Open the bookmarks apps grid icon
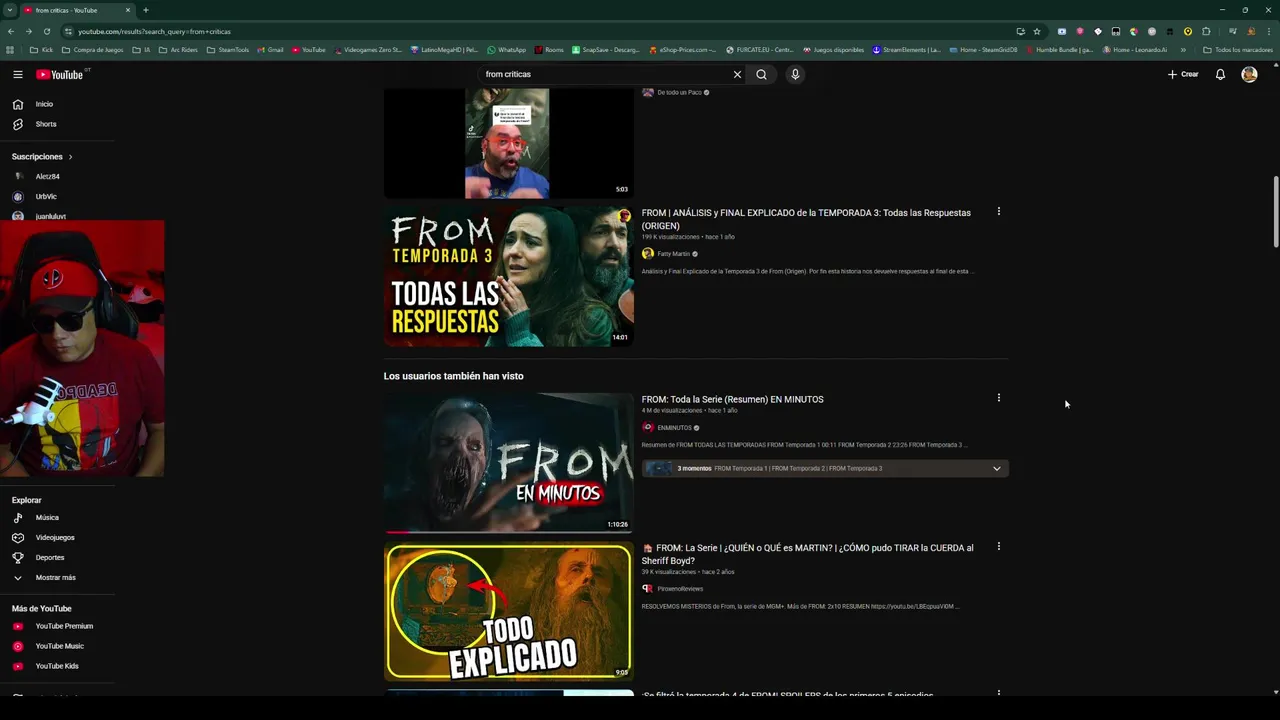1280x720 pixels. [10, 50]
